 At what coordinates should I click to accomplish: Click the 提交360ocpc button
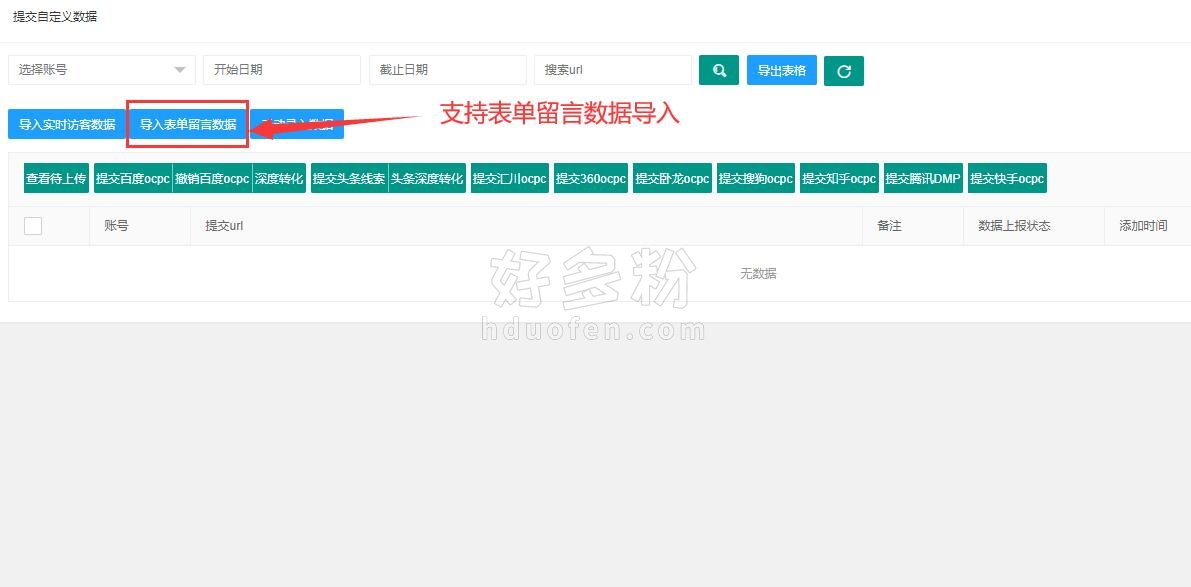click(x=591, y=178)
